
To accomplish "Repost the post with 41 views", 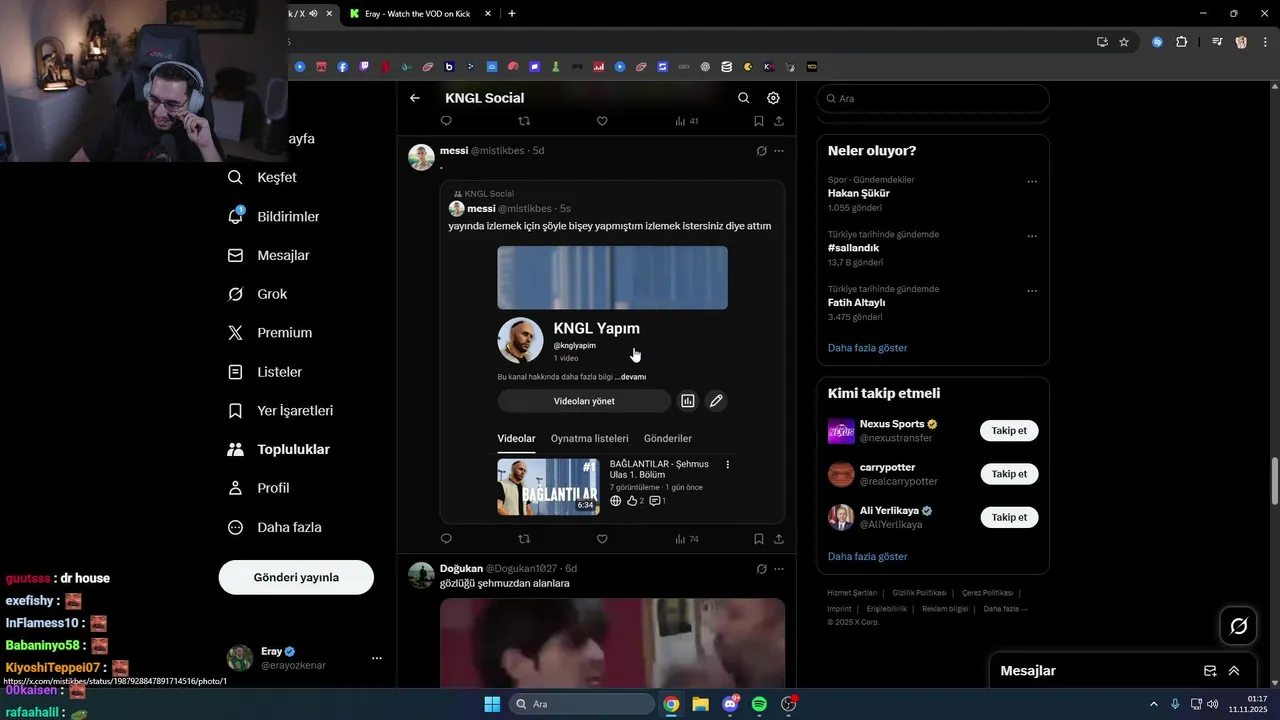I will coord(524,121).
